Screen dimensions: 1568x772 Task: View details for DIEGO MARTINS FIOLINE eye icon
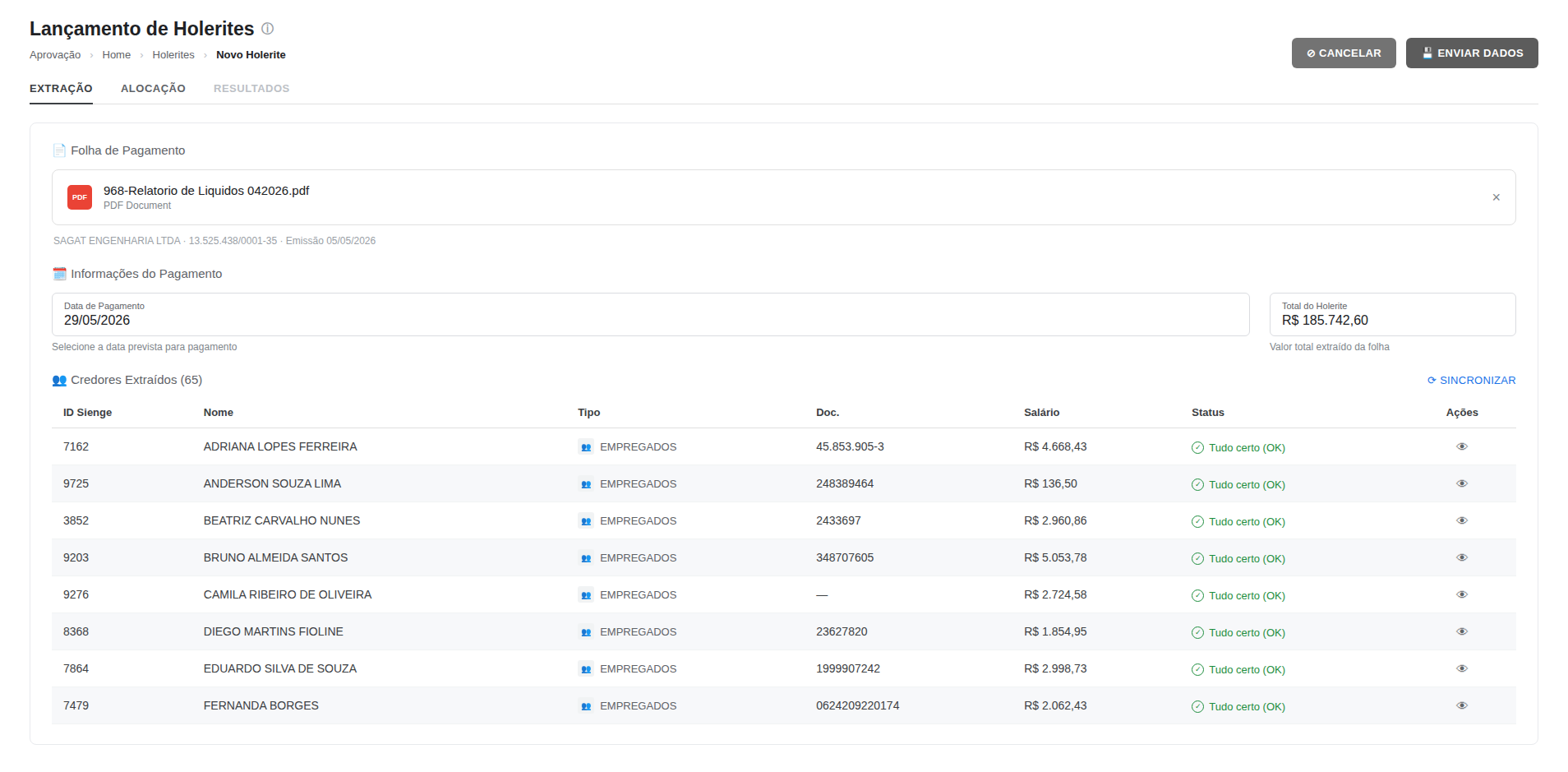point(1462,631)
